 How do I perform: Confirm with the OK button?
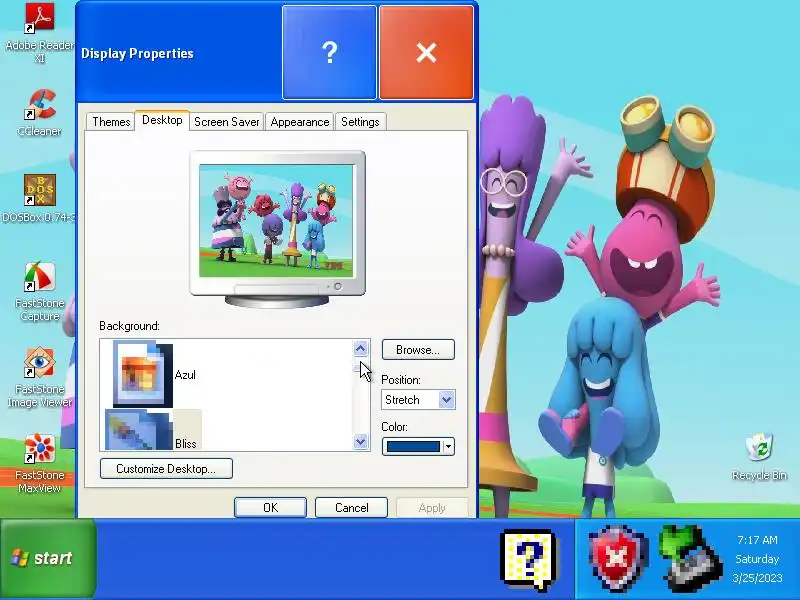[270, 508]
